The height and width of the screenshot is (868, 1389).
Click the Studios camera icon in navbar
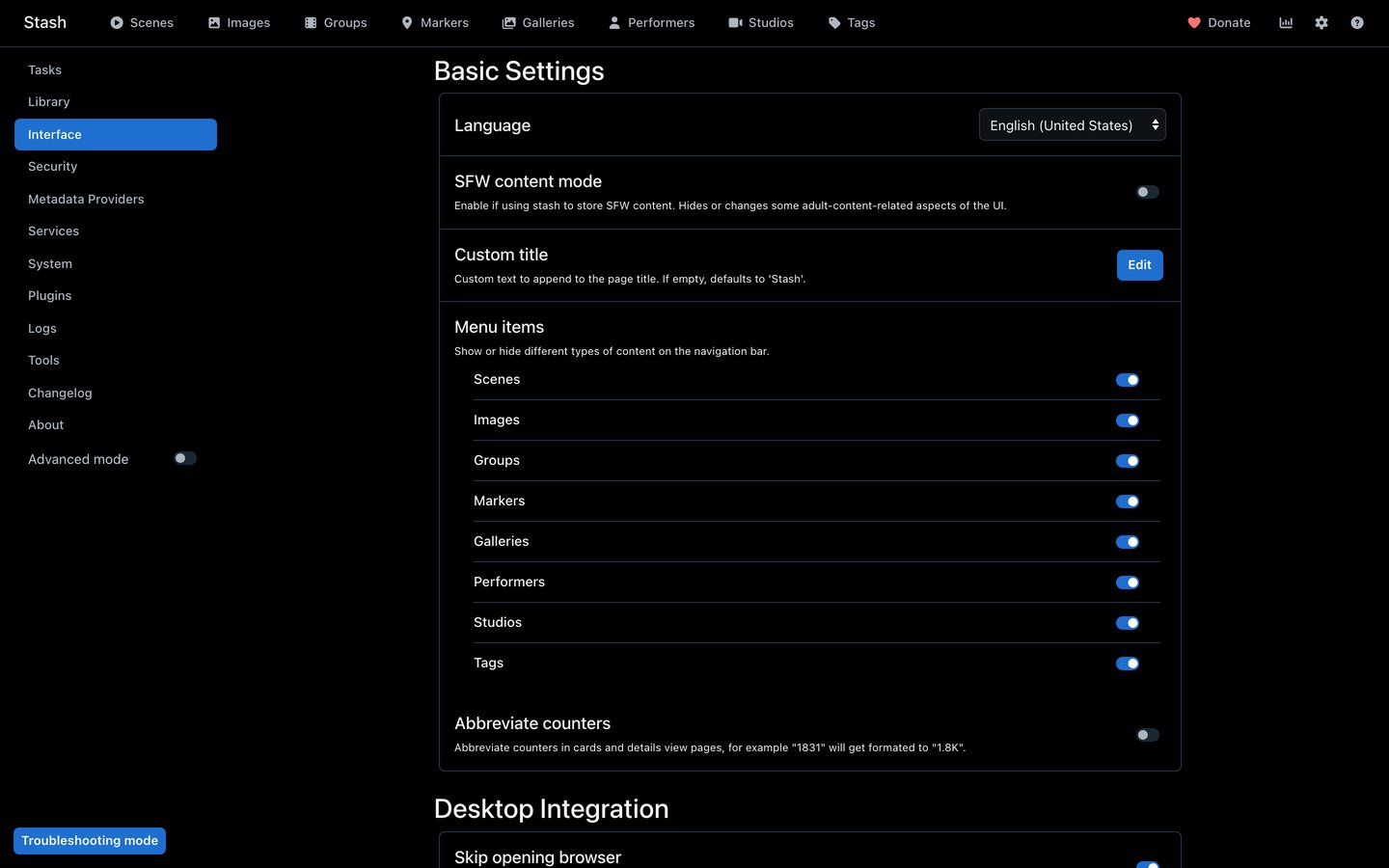pyautogui.click(x=735, y=23)
